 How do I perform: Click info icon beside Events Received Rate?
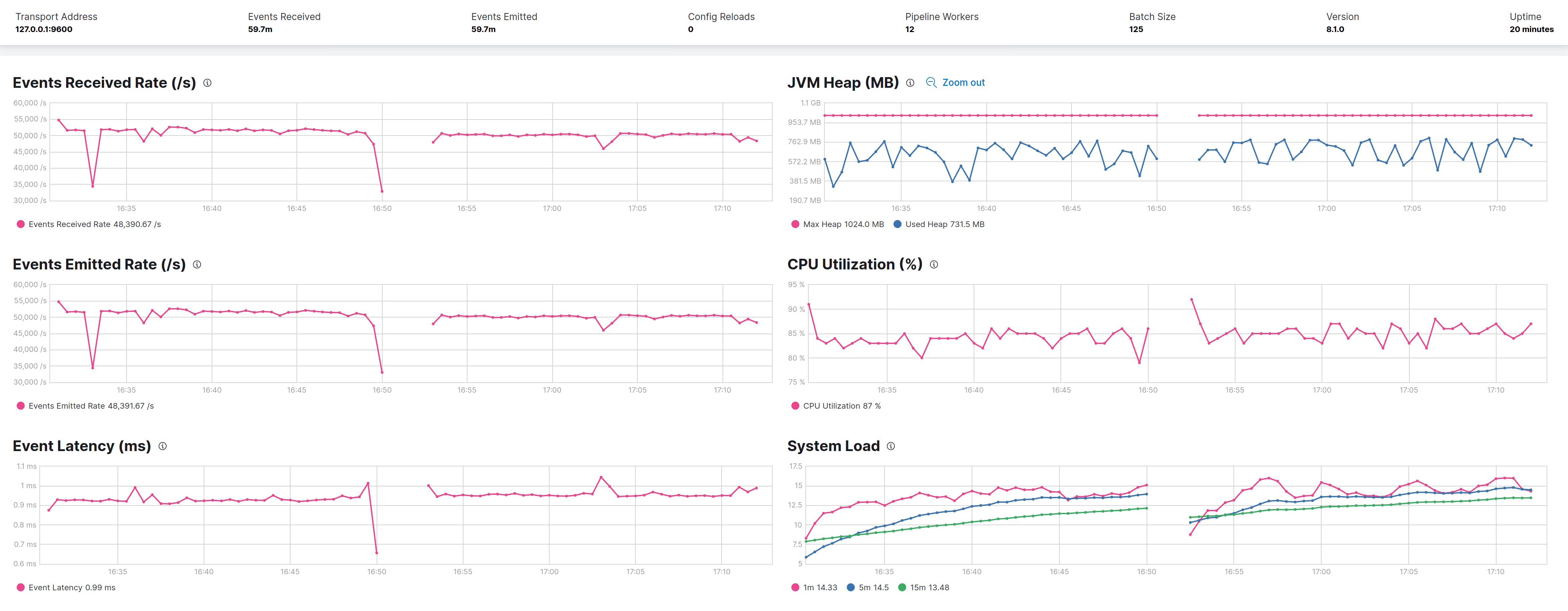click(x=208, y=83)
